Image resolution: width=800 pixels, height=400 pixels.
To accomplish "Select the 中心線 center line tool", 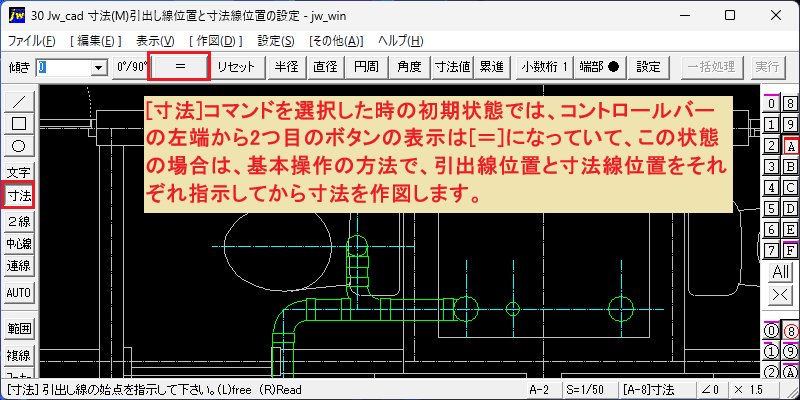I will tap(19, 243).
